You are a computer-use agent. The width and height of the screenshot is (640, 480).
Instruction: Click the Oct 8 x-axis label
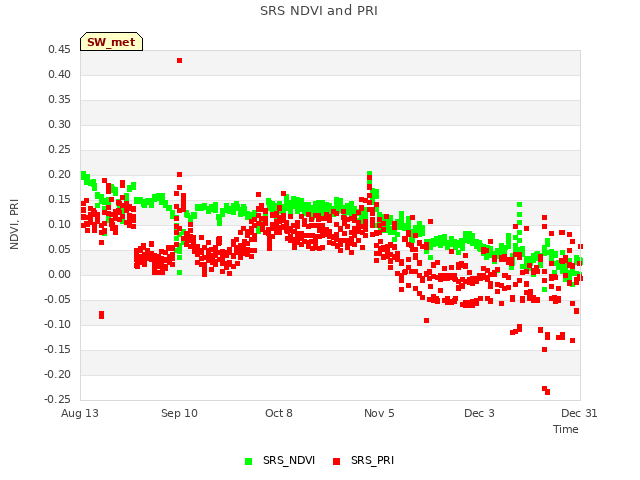click(x=279, y=413)
